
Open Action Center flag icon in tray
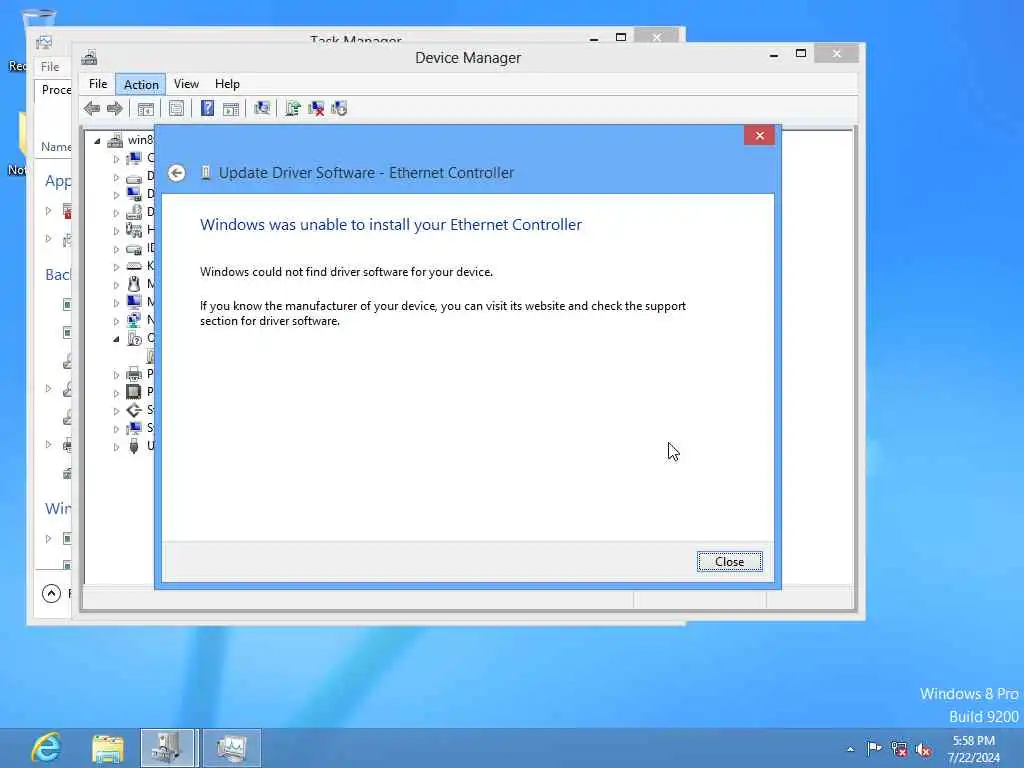[x=874, y=748]
